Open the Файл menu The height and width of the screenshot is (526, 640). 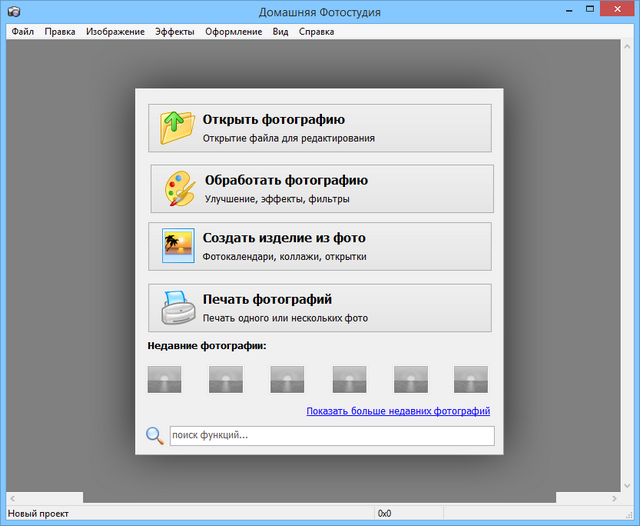coord(23,32)
